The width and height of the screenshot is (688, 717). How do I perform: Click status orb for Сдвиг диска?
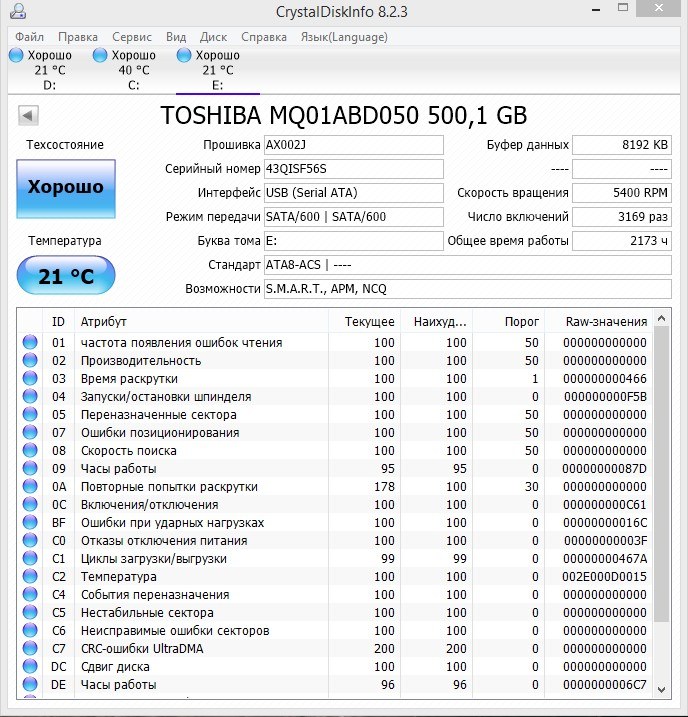coord(30,666)
